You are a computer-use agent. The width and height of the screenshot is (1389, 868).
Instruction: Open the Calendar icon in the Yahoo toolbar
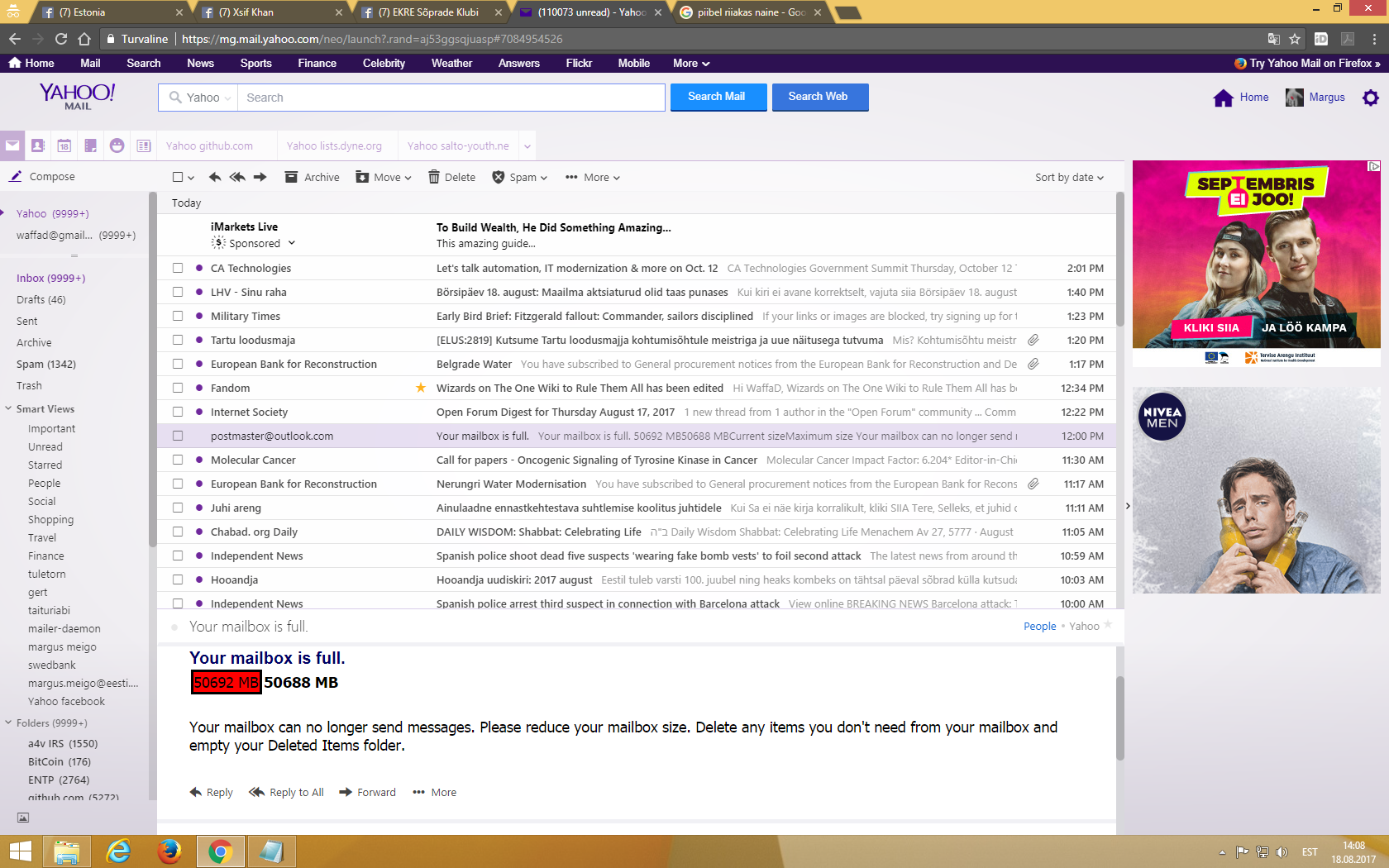click(64, 145)
